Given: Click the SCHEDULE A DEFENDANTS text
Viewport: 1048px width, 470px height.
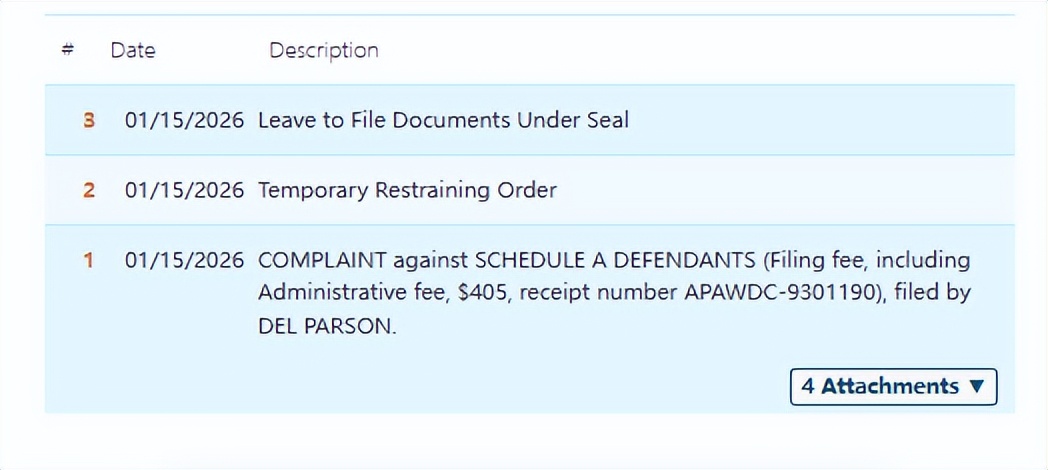Looking at the screenshot, I should point(614,260).
